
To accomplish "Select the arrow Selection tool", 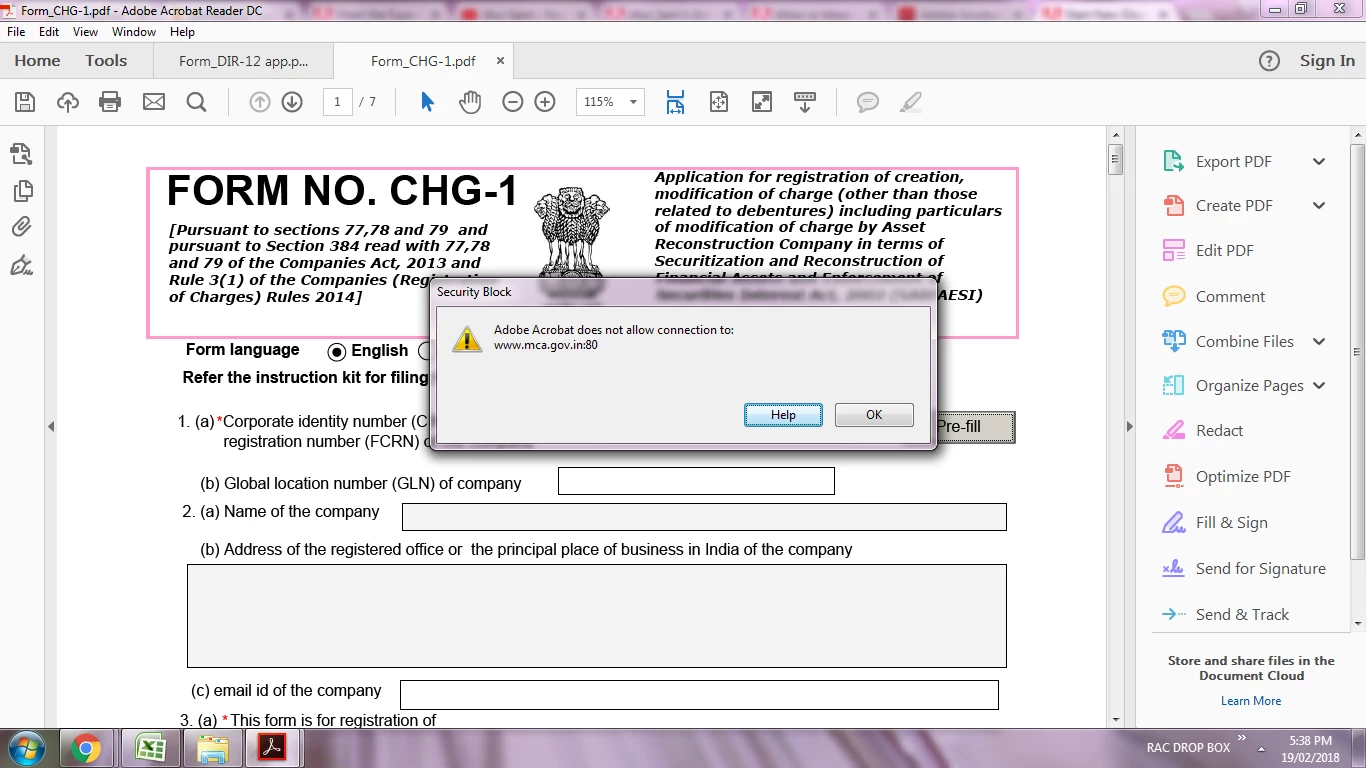I will [427, 102].
